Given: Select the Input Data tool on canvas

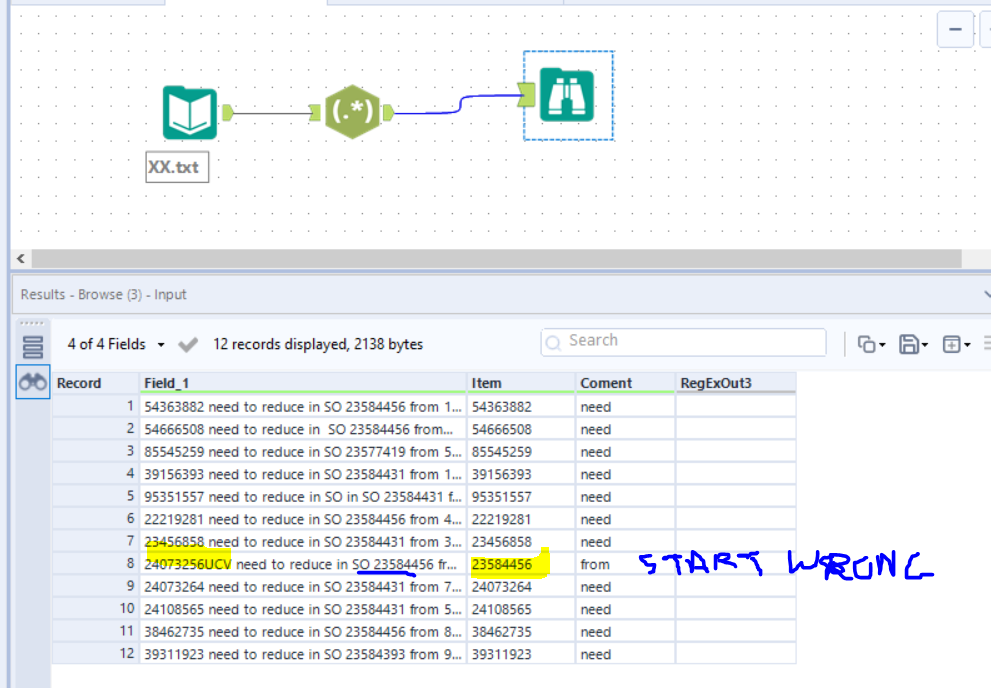Looking at the screenshot, I should coord(190,112).
